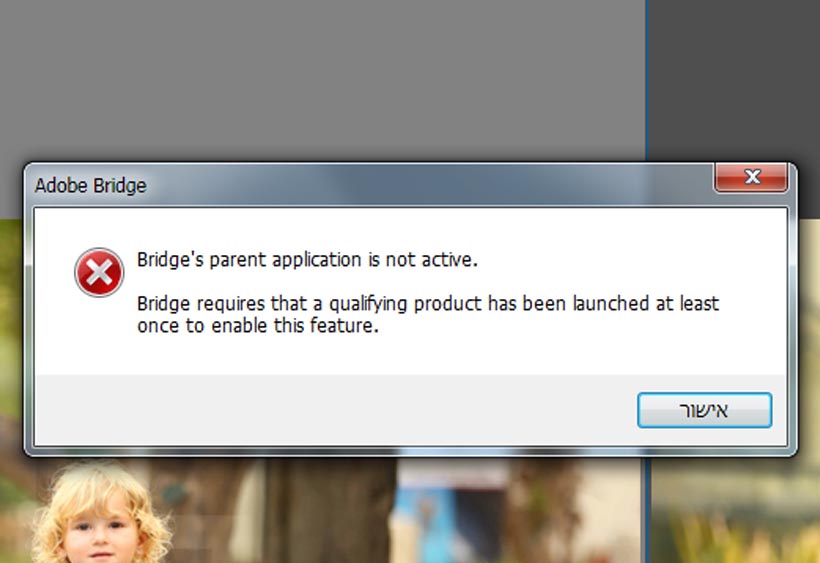The width and height of the screenshot is (820, 563).
Task: Click the Hebrew אישור confirmation button
Action: click(704, 410)
